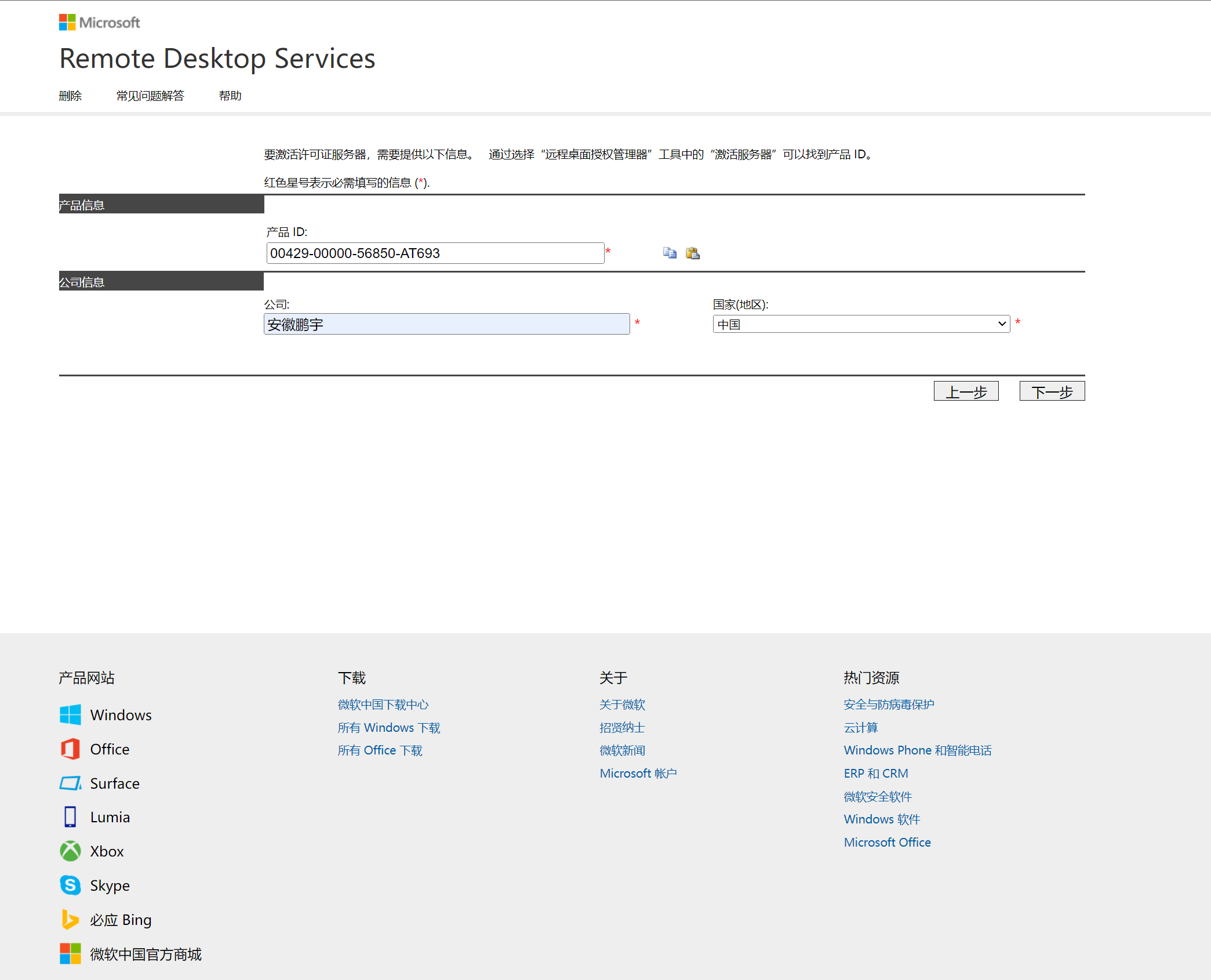Select the 删除 menu item
Image resolution: width=1211 pixels, height=980 pixels.
coord(70,96)
